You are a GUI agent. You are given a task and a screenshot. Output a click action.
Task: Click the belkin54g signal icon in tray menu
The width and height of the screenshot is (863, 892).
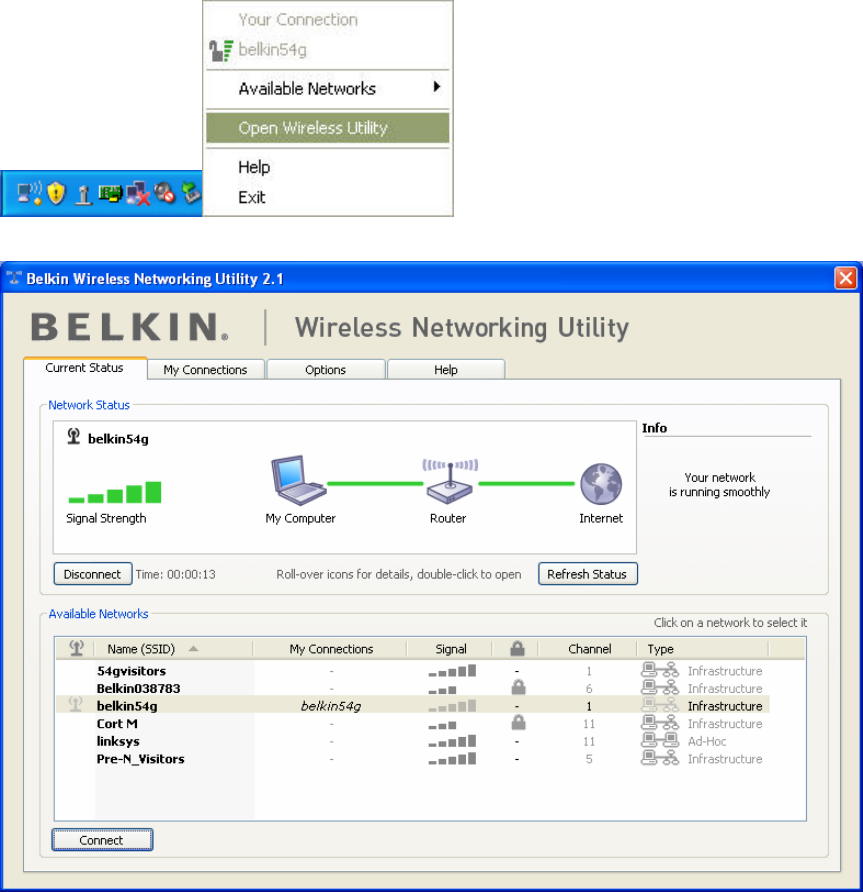pos(221,51)
